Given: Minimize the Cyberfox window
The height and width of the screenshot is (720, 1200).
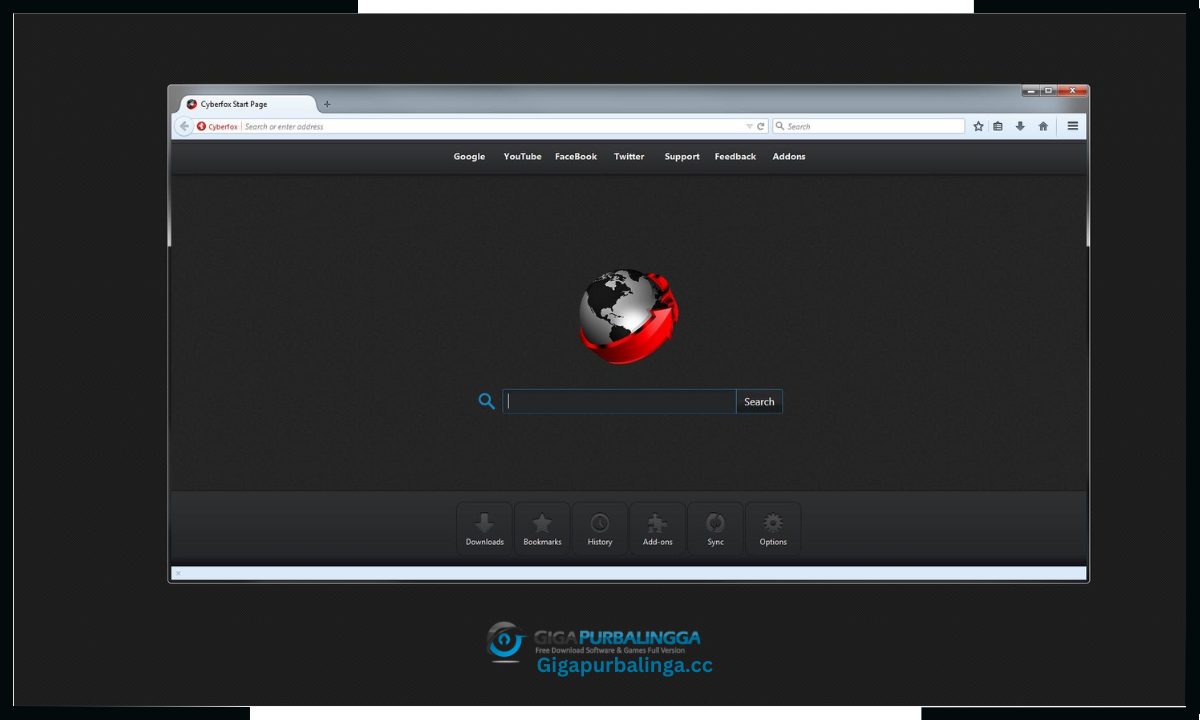Looking at the screenshot, I should coord(1030,91).
